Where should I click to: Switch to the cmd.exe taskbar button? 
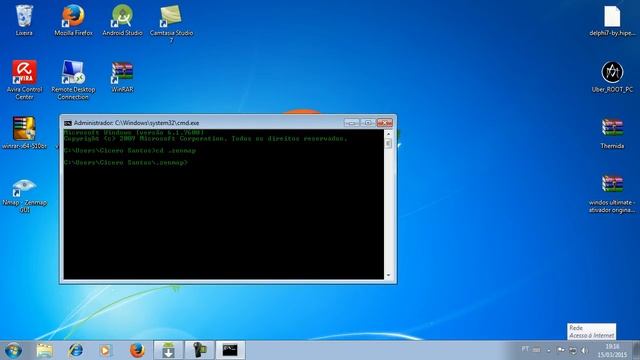pos(230,350)
